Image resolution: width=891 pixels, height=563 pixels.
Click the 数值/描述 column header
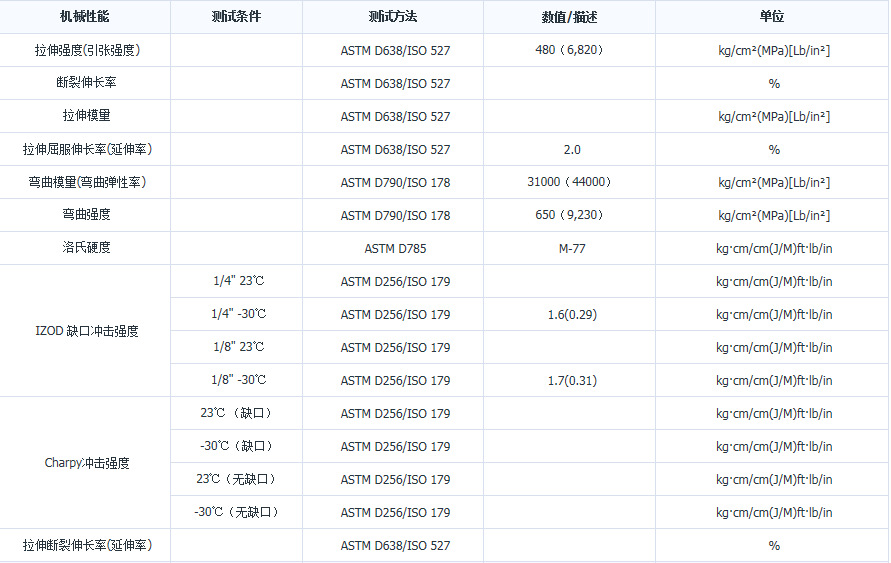[569, 17]
